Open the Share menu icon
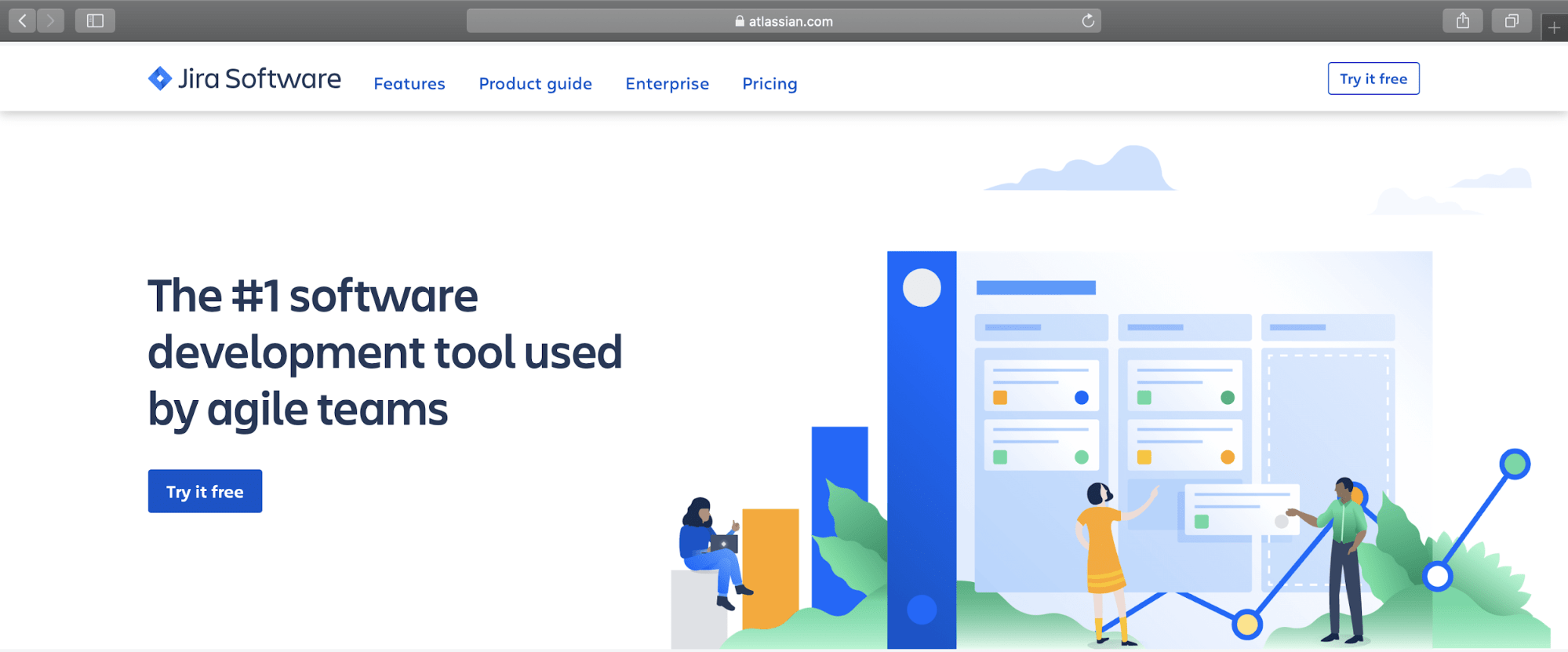Image resolution: width=1568 pixels, height=652 pixels. 1463,20
